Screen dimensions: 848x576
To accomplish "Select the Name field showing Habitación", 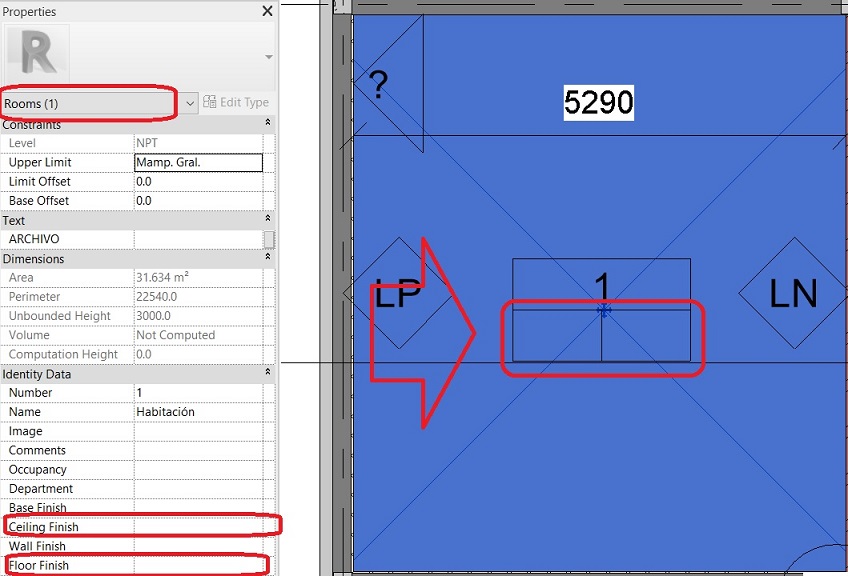I will (x=197, y=411).
